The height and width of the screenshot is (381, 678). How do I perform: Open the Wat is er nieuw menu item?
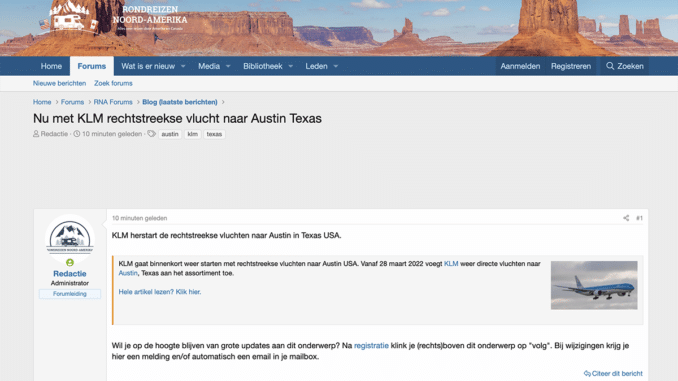[x=148, y=66]
